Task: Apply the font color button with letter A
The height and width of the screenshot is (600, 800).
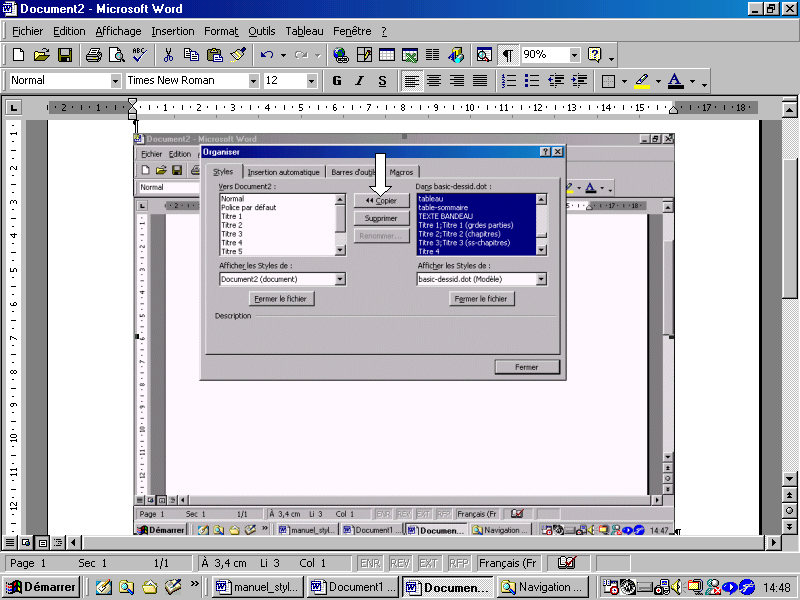Action: pos(676,81)
